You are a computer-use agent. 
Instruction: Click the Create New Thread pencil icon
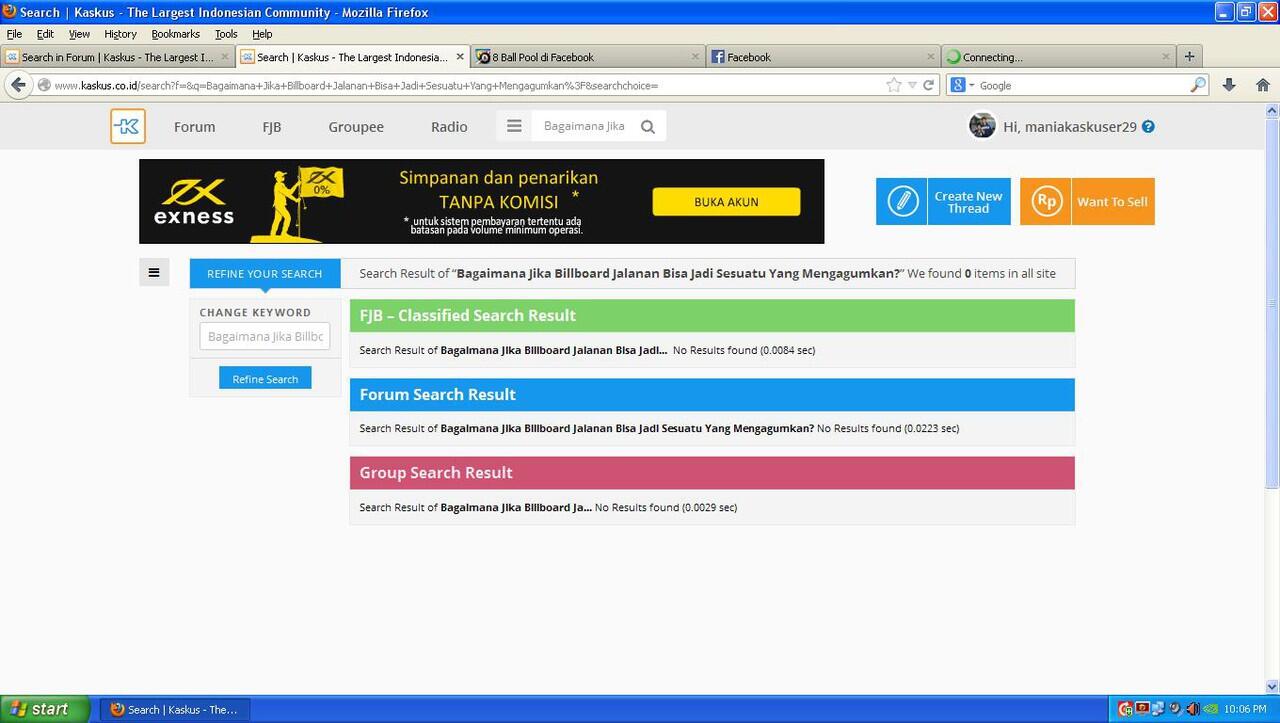coord(902,201)
